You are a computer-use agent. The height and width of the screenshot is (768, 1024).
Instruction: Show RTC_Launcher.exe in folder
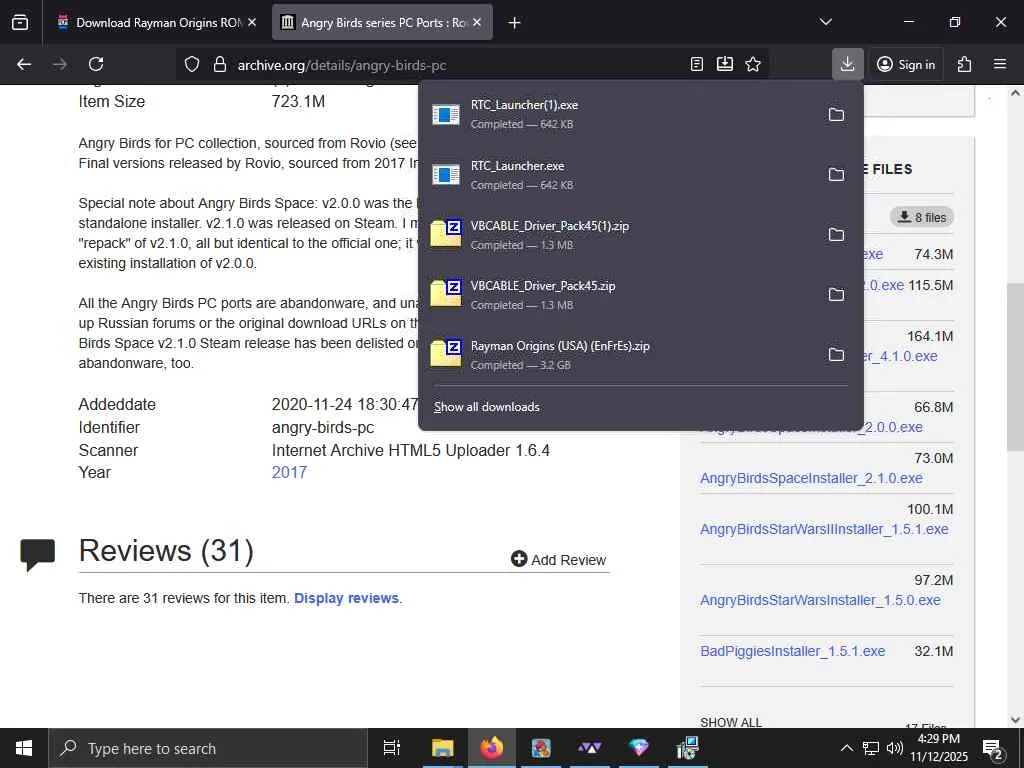pyautogui.click(x=836, y=174)
